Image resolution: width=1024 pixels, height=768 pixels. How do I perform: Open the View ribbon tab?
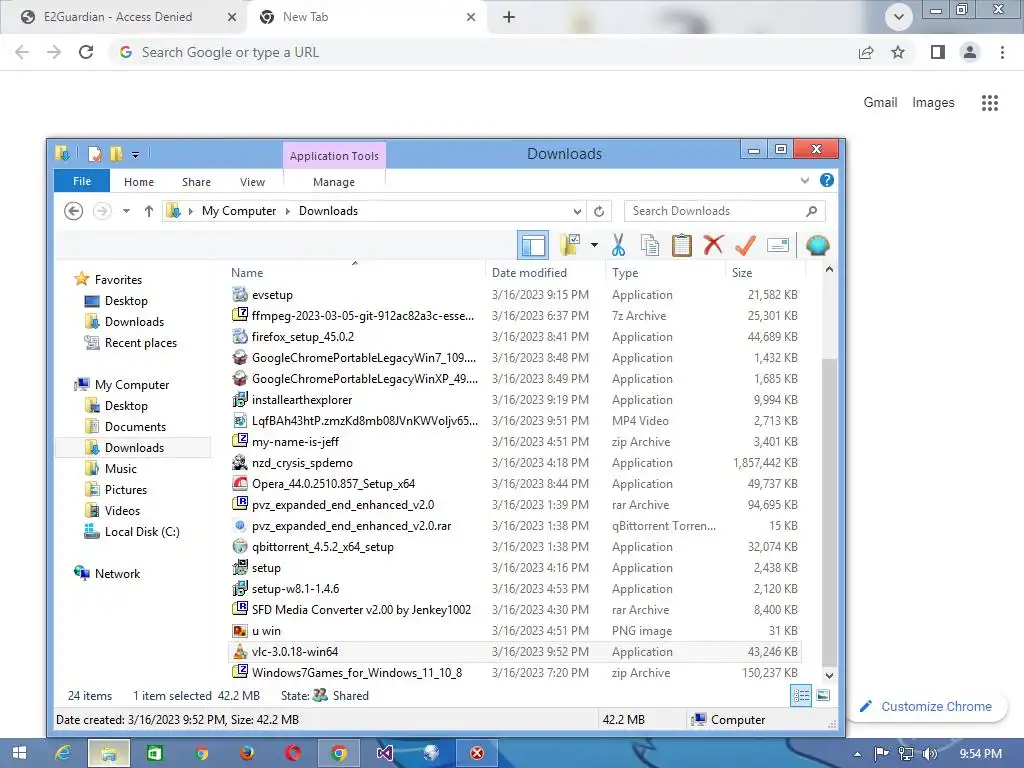point(252,182)
